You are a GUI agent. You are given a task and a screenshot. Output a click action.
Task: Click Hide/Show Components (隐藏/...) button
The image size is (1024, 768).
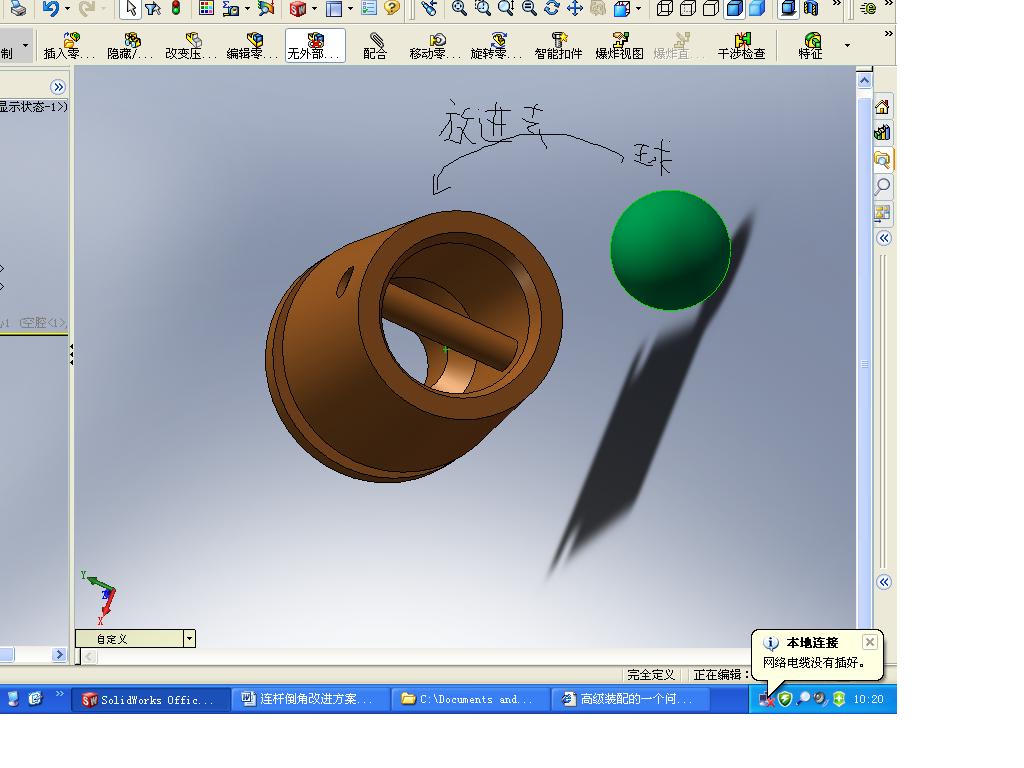coord(130,46)
